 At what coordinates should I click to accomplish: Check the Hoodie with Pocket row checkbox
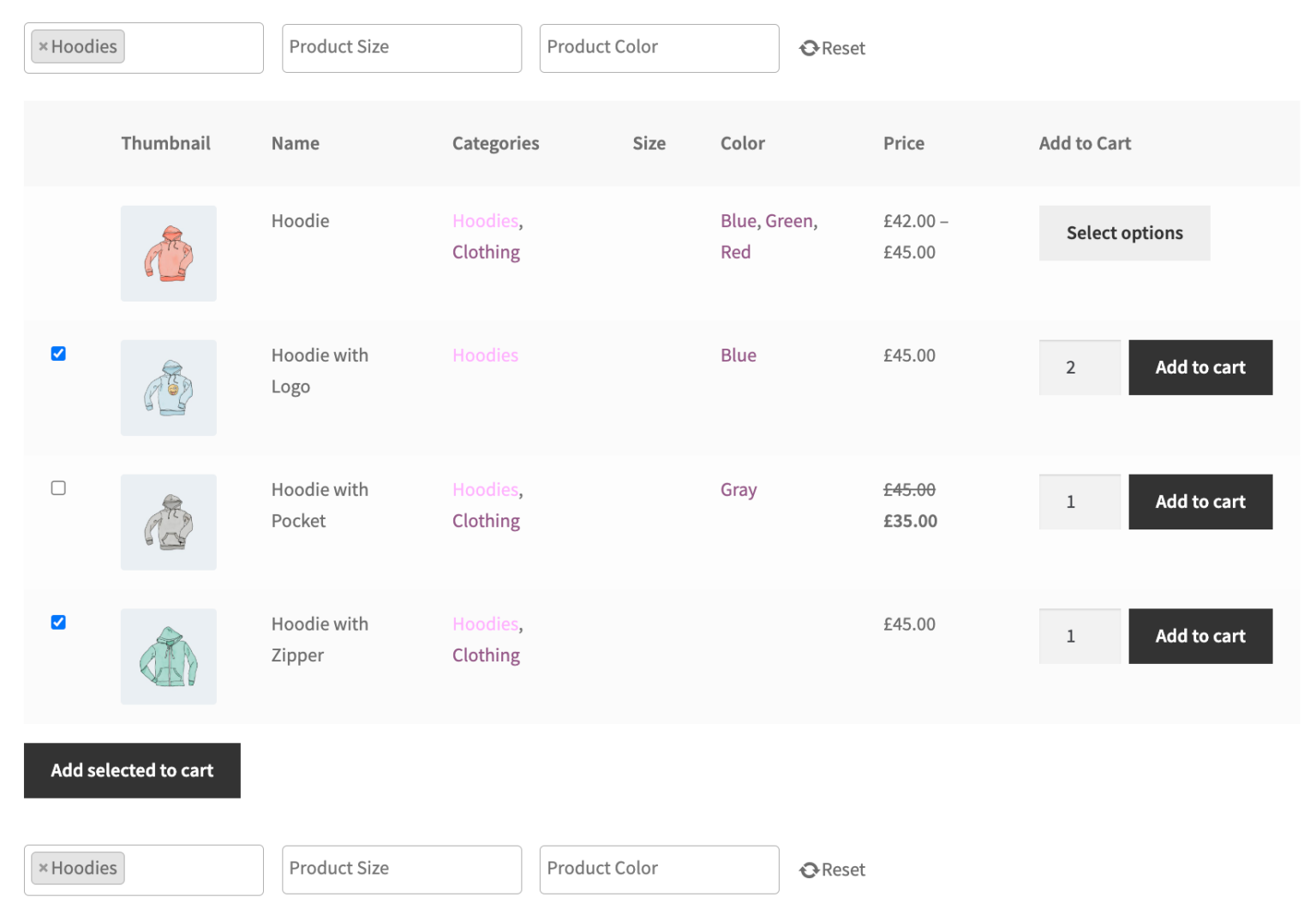click(58, 487)
